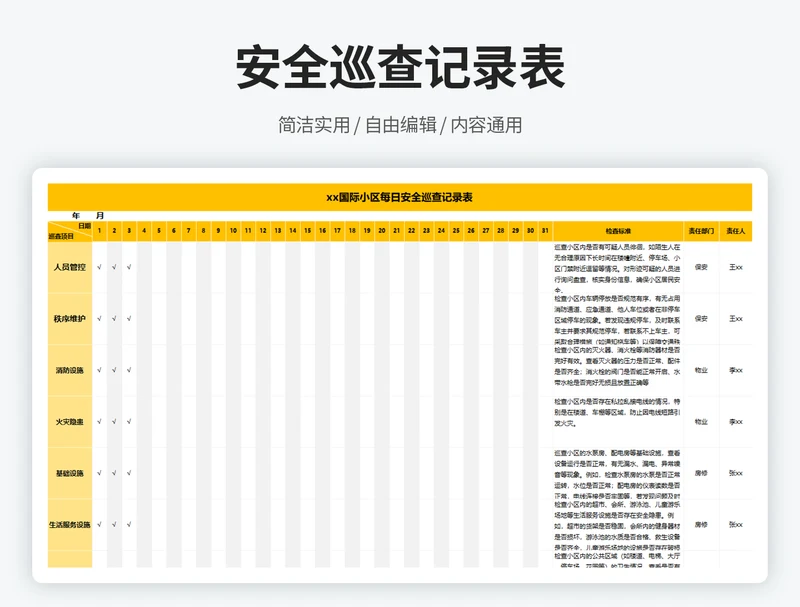This screenshot has height=607, width=800.
Task: Select 王xx in the 人员管控 row
Action: [x=736, y=267]
